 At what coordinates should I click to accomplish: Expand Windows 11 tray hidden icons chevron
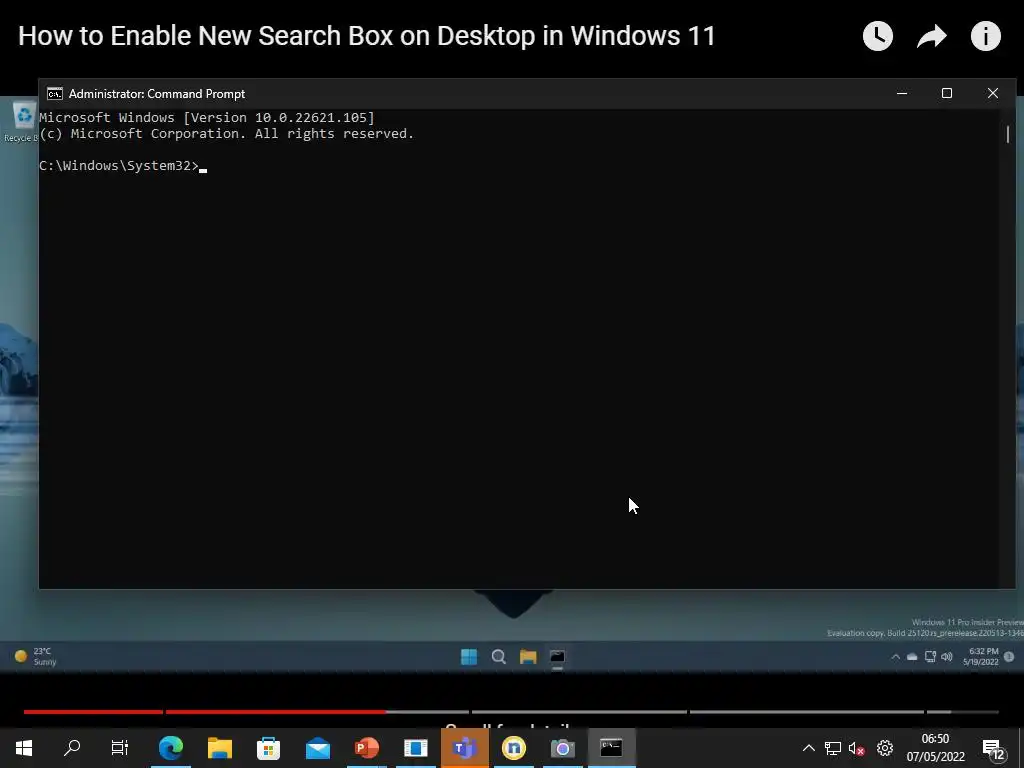[x=895, y=657]
